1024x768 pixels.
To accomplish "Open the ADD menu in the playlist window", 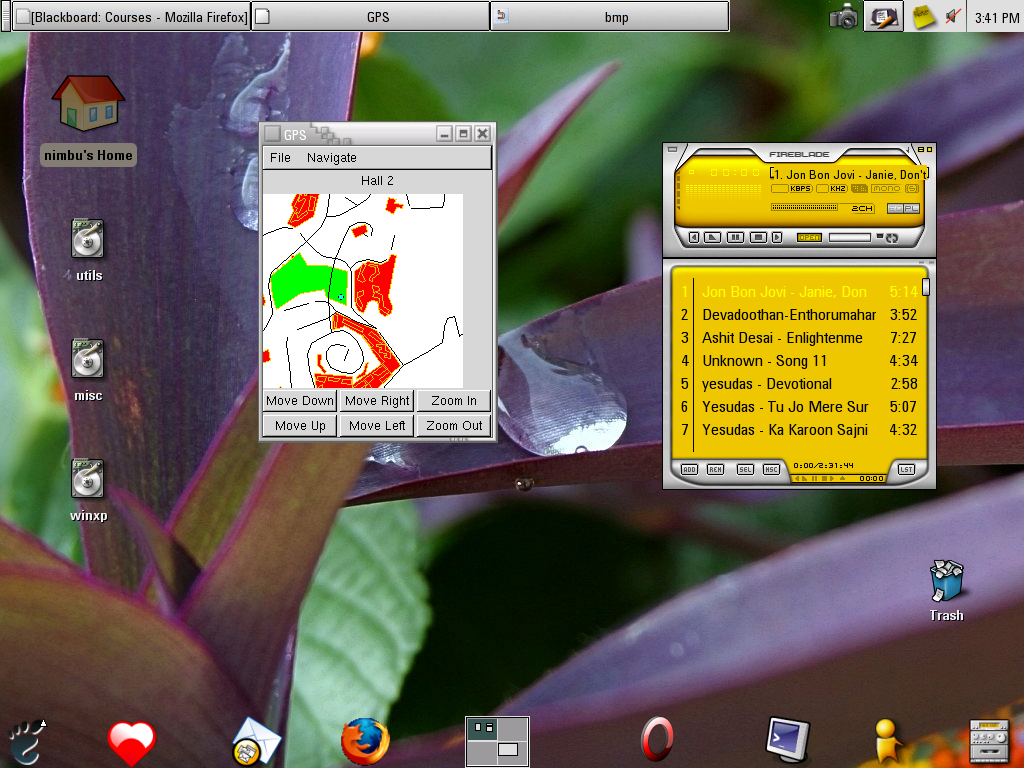I will tap(690, 469).
